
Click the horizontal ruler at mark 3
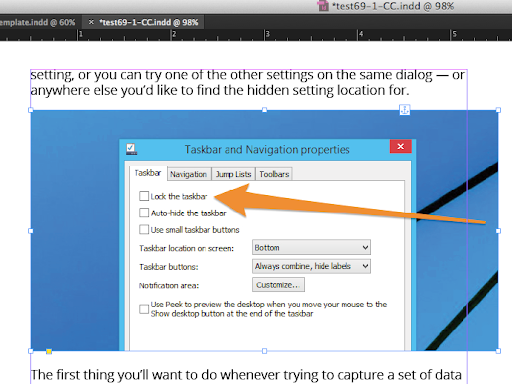pyautogui.click(x=266, y=35)
